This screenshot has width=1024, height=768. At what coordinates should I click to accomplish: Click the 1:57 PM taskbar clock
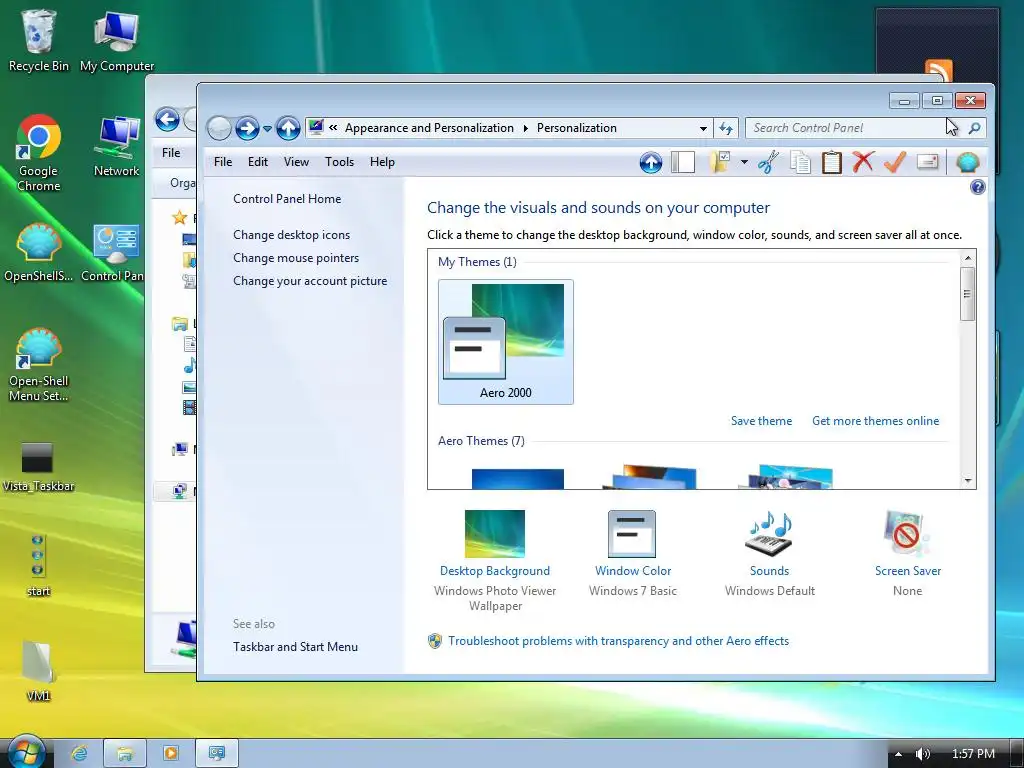click(973, 754)
